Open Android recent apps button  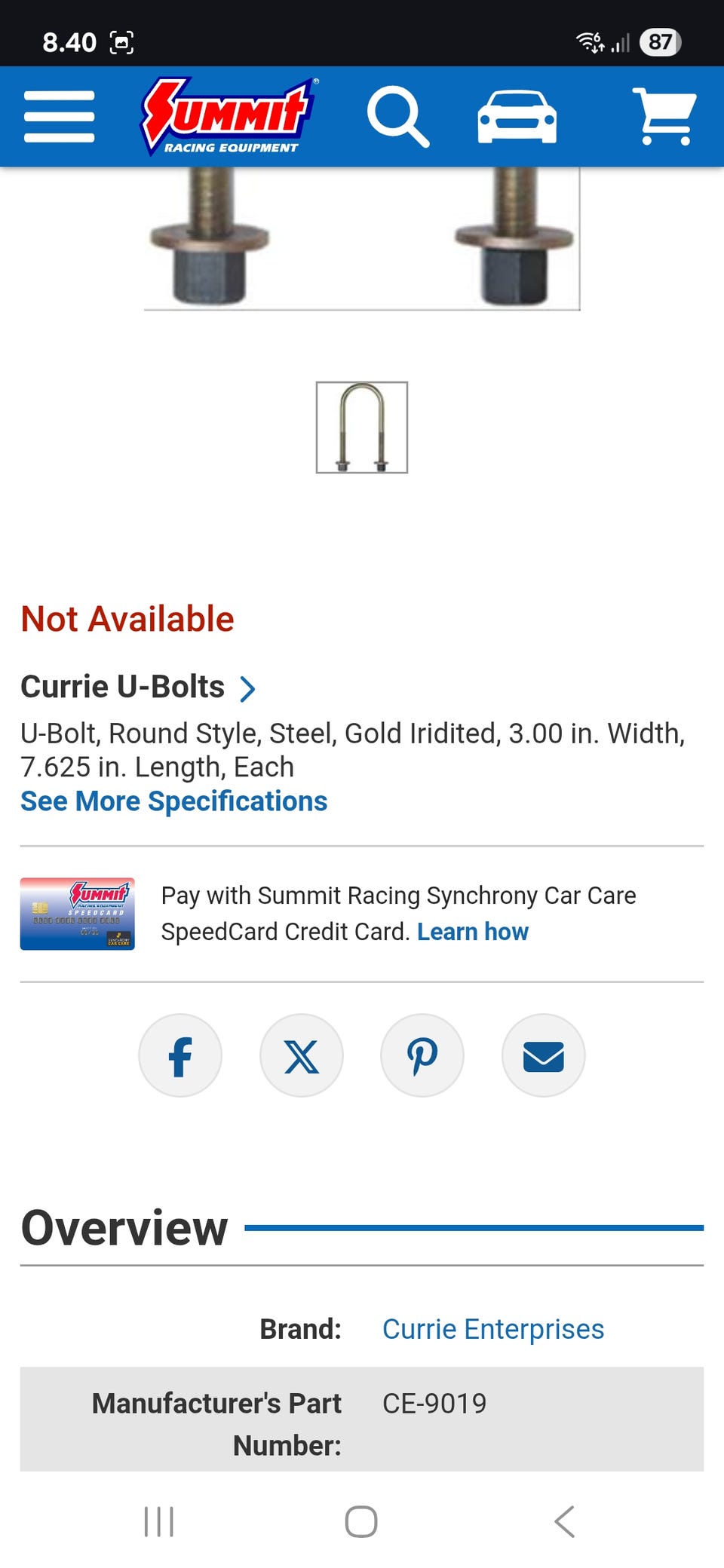point(159,1521)
